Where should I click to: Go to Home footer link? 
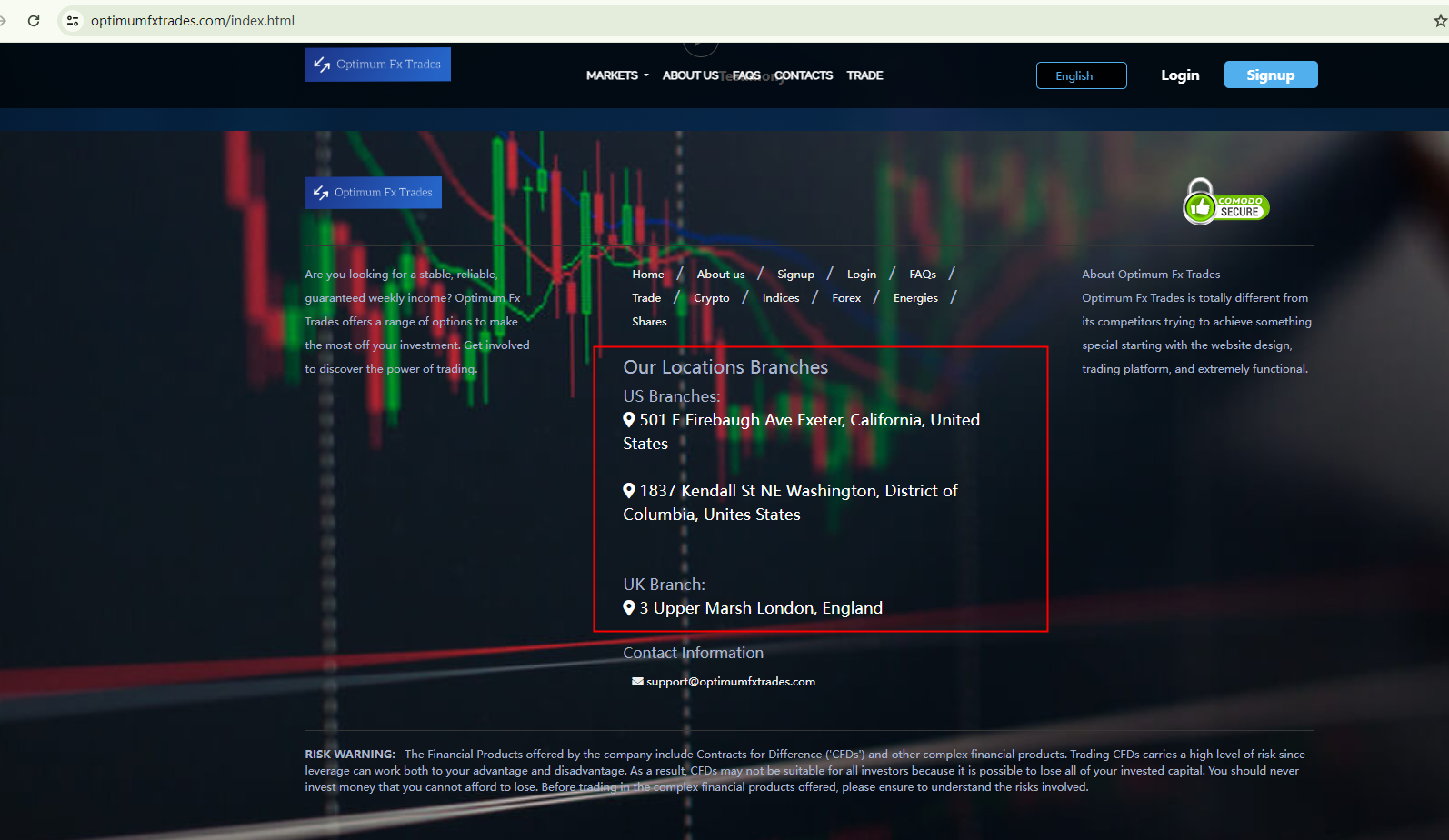(x=648, y=275)
